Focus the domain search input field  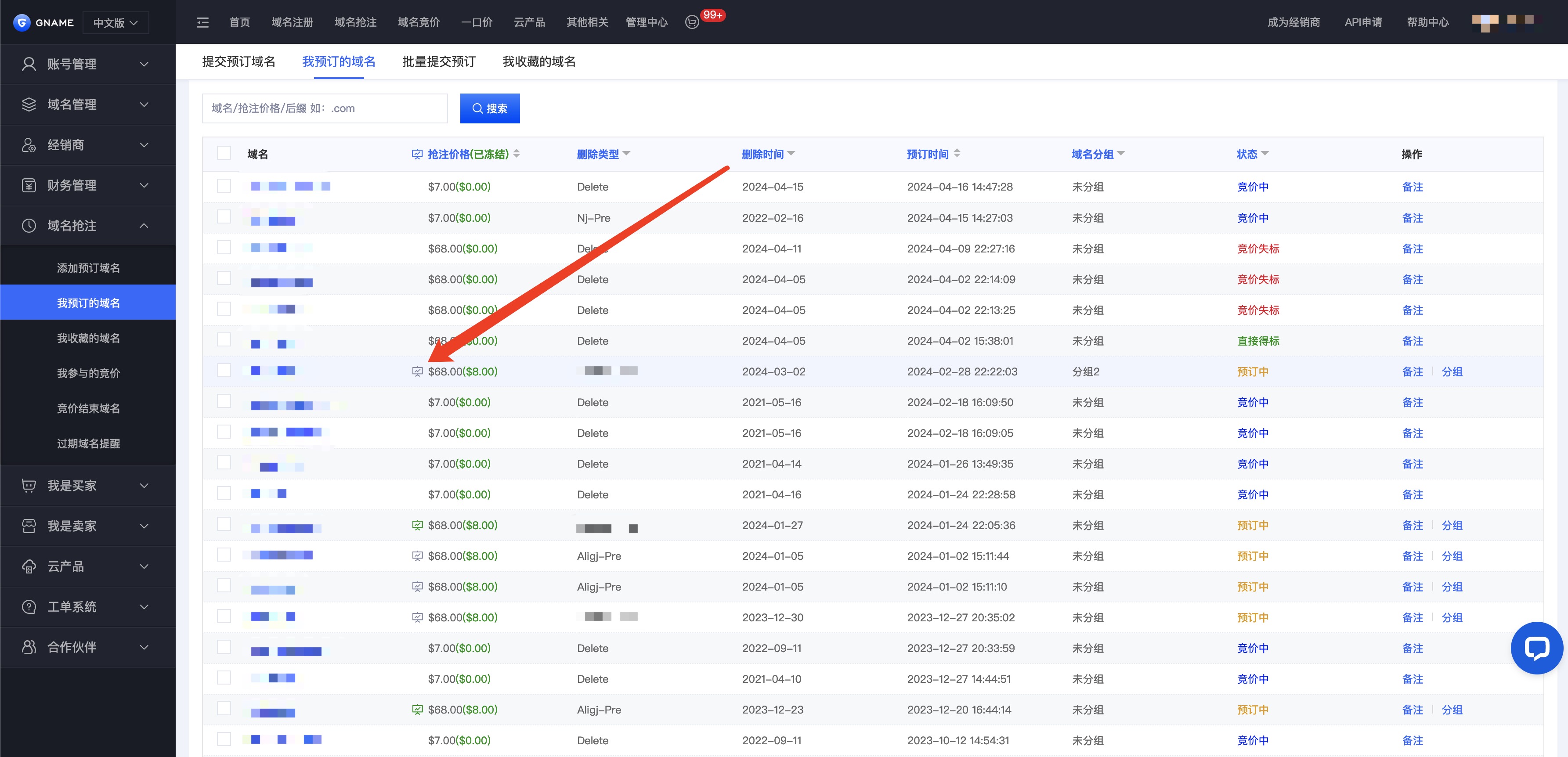click(325, 108)
